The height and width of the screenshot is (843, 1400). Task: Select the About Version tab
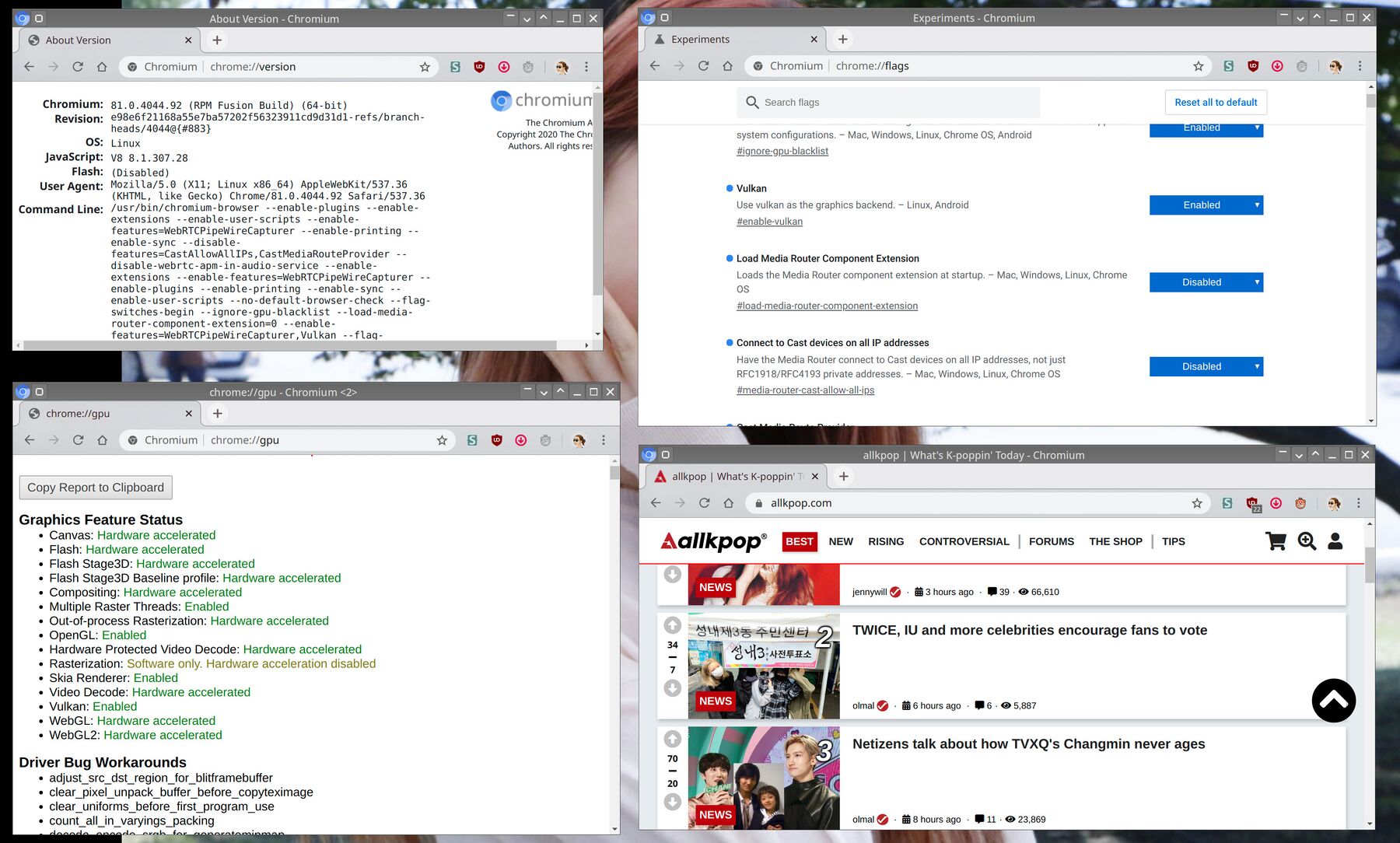pyautogui.click(x=110, y=40)
